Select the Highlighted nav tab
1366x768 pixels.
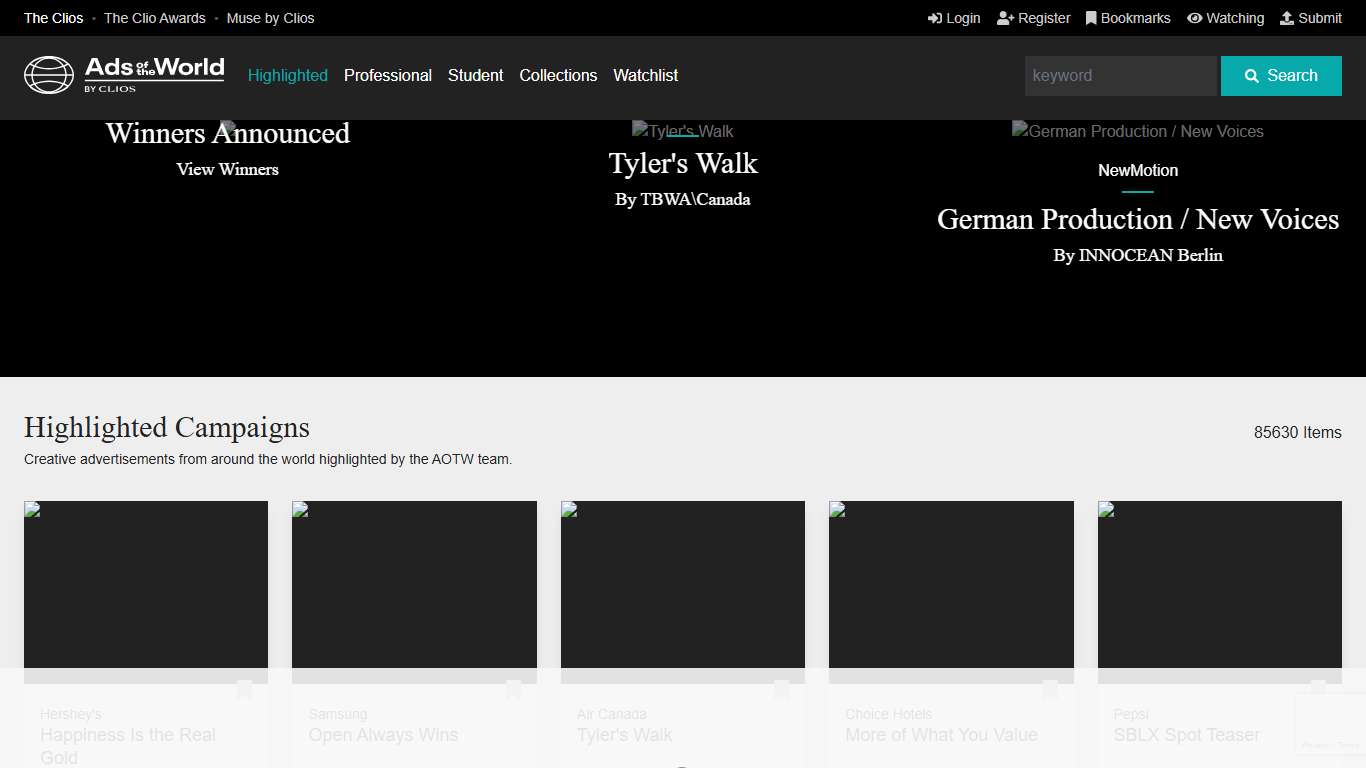point(287,76)
